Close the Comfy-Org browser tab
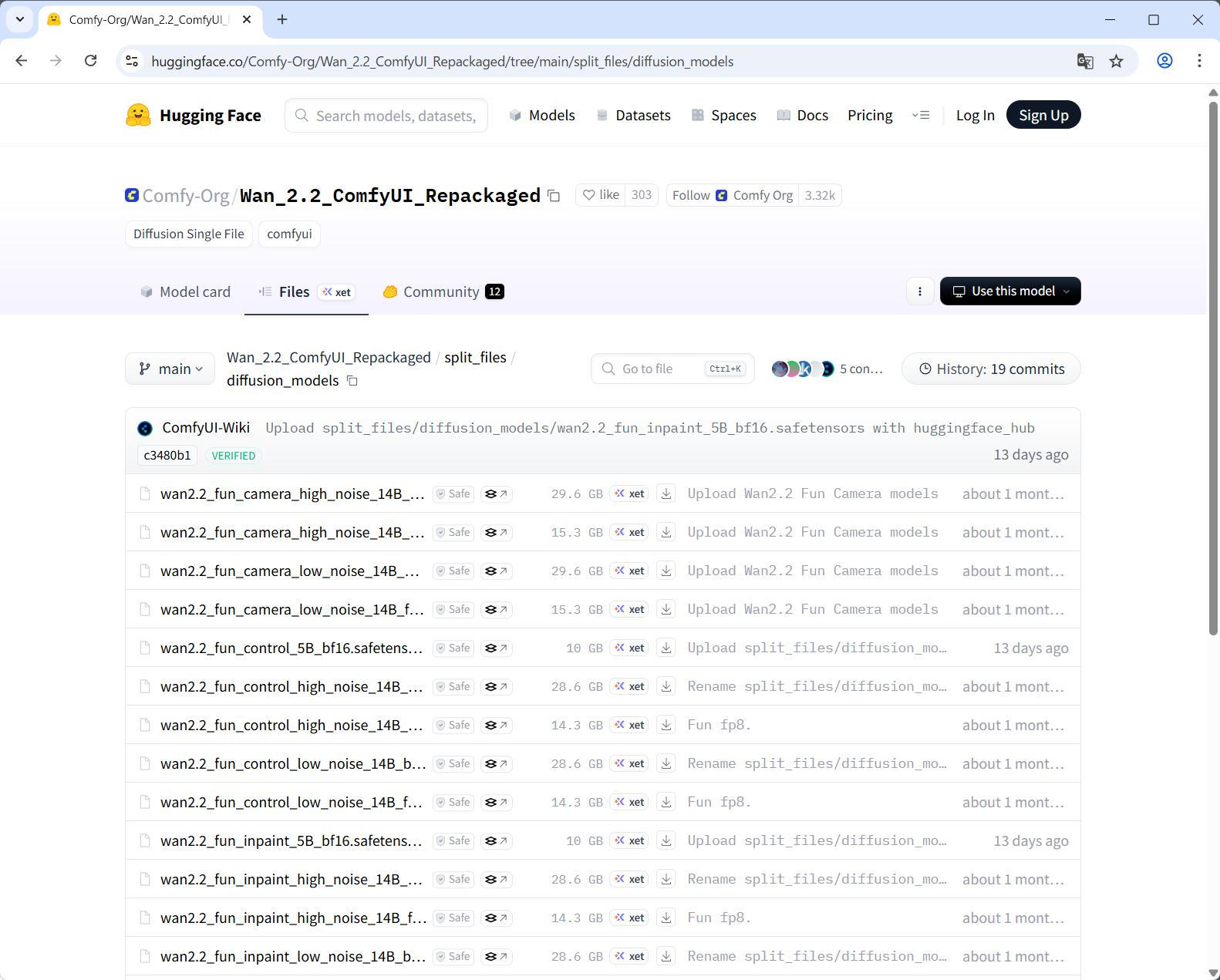Viewport: 1220px width, 980px height. [x=247, y=19]
